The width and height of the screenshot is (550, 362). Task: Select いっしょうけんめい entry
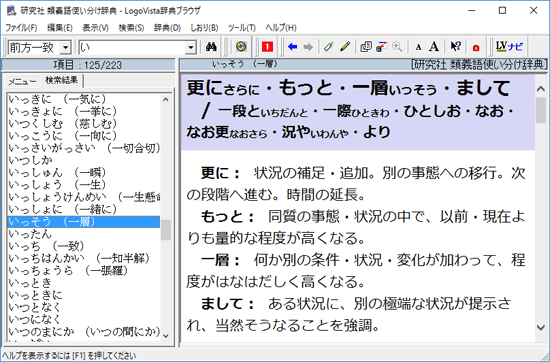(x=84, y=197)
